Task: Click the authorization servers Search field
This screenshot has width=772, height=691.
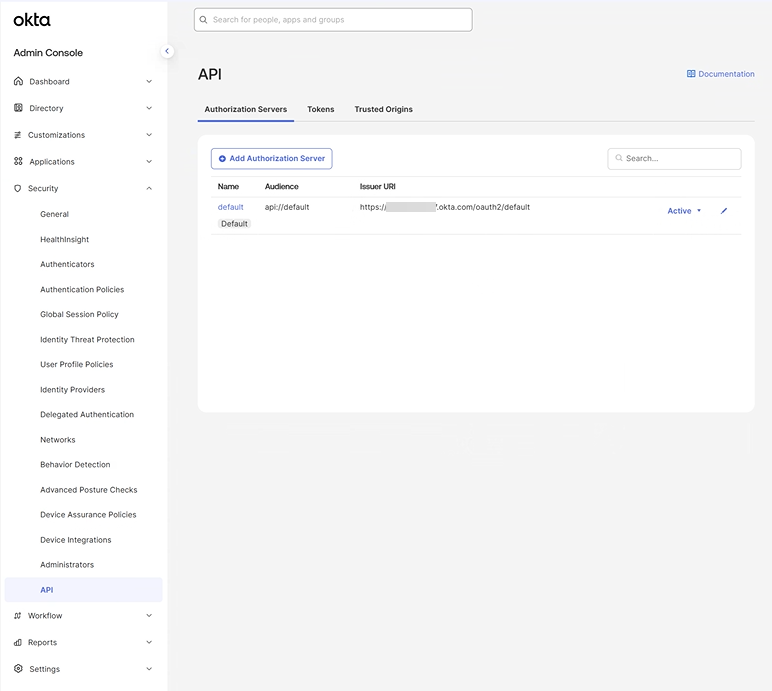Action: pyautogui.click(x=675, y=159)
